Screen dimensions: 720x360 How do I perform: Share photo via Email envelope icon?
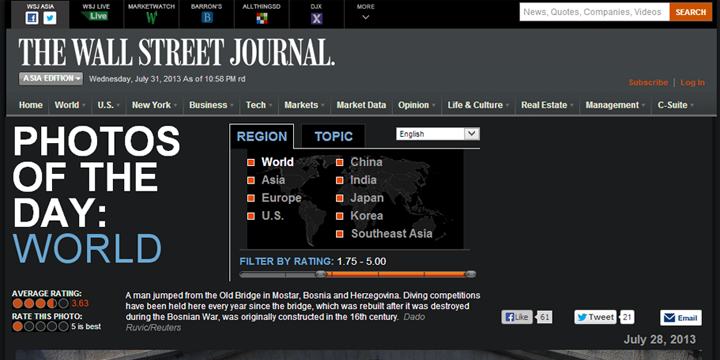[670, 318]
